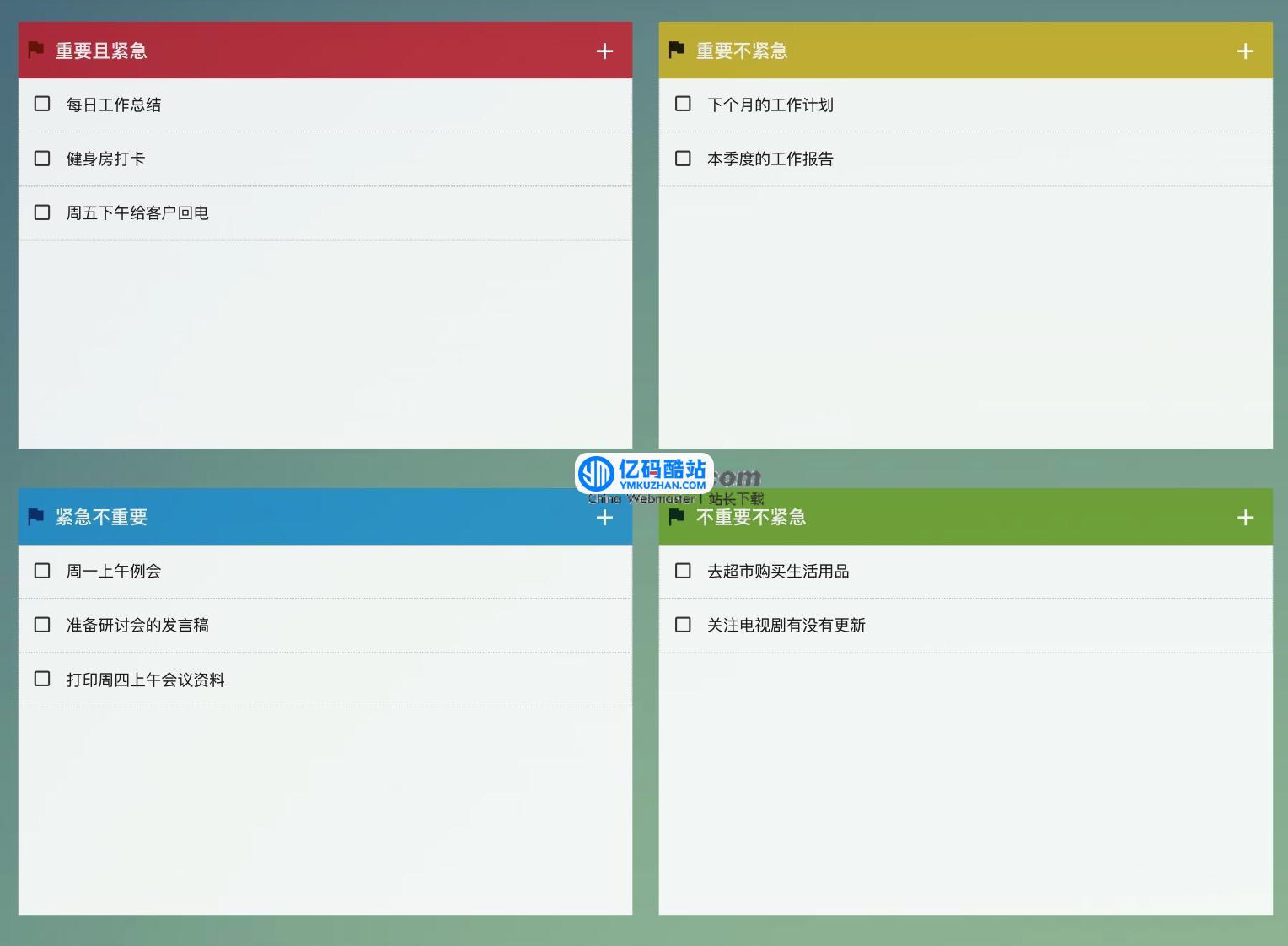Mark 周五下午给客户回电 as done
1288x946 pixels.
(x=42, y=212)
